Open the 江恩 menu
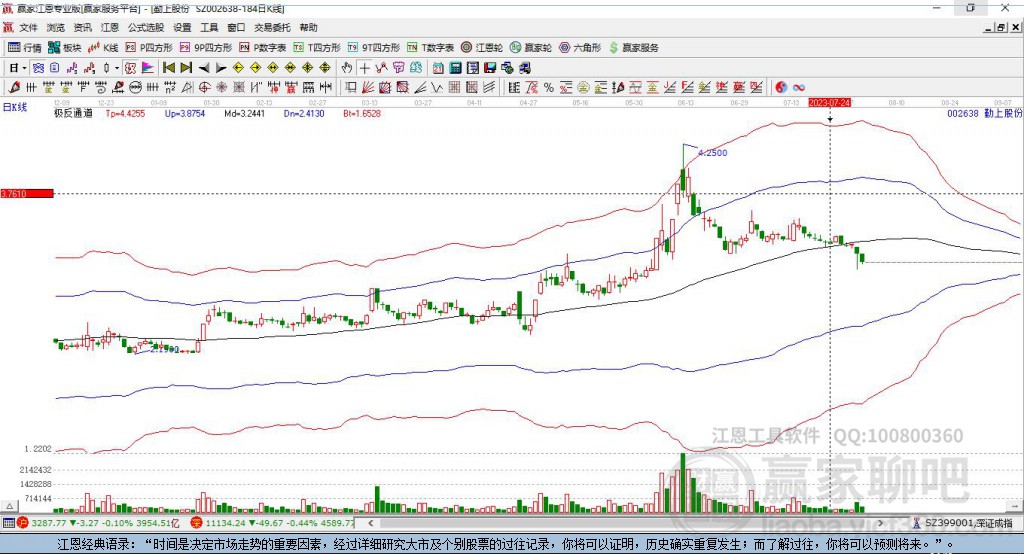The image size is (1024, 554). pyautogui.click(x=110, y=27)
